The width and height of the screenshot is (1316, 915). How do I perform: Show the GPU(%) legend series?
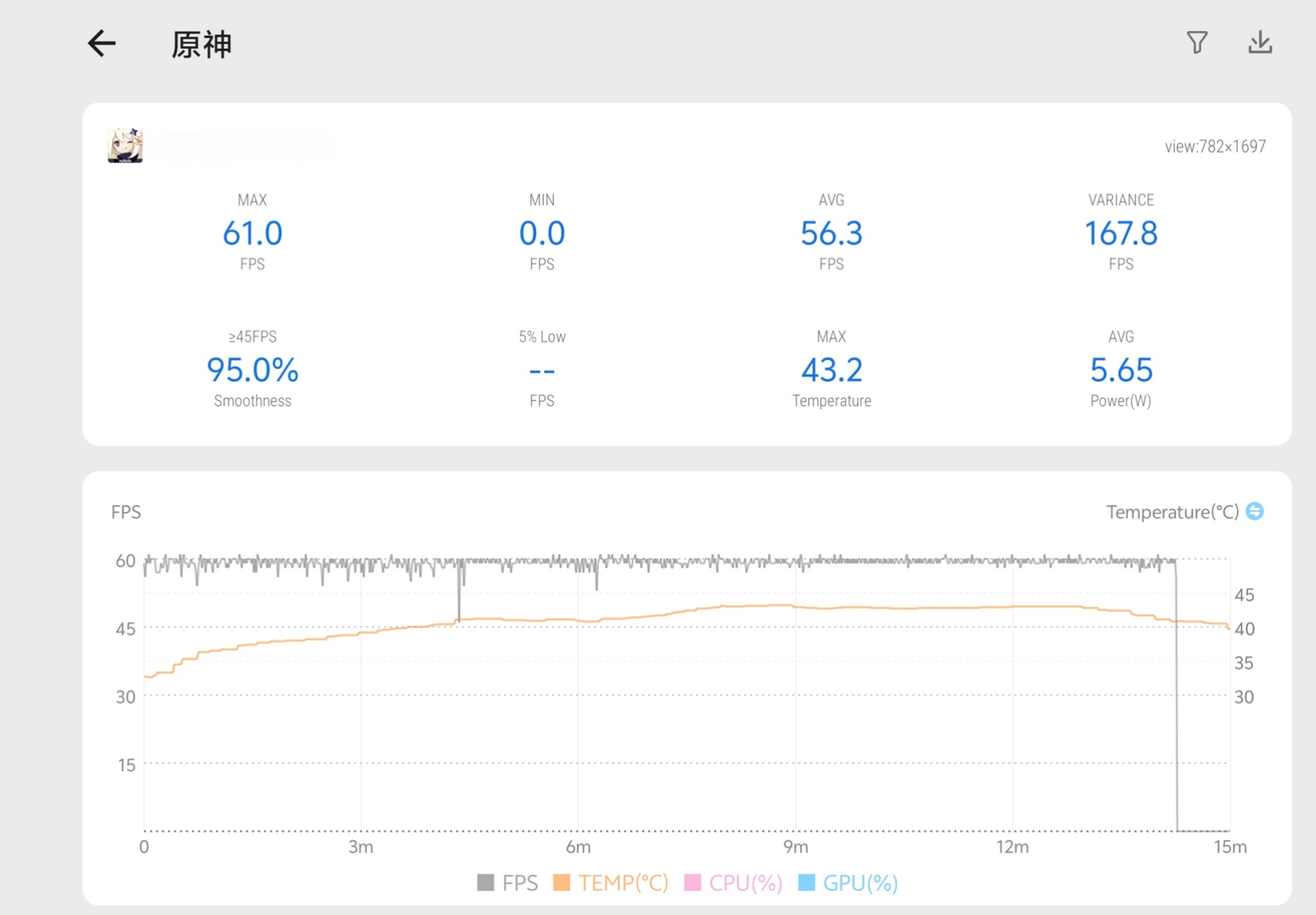click(848, 883)
